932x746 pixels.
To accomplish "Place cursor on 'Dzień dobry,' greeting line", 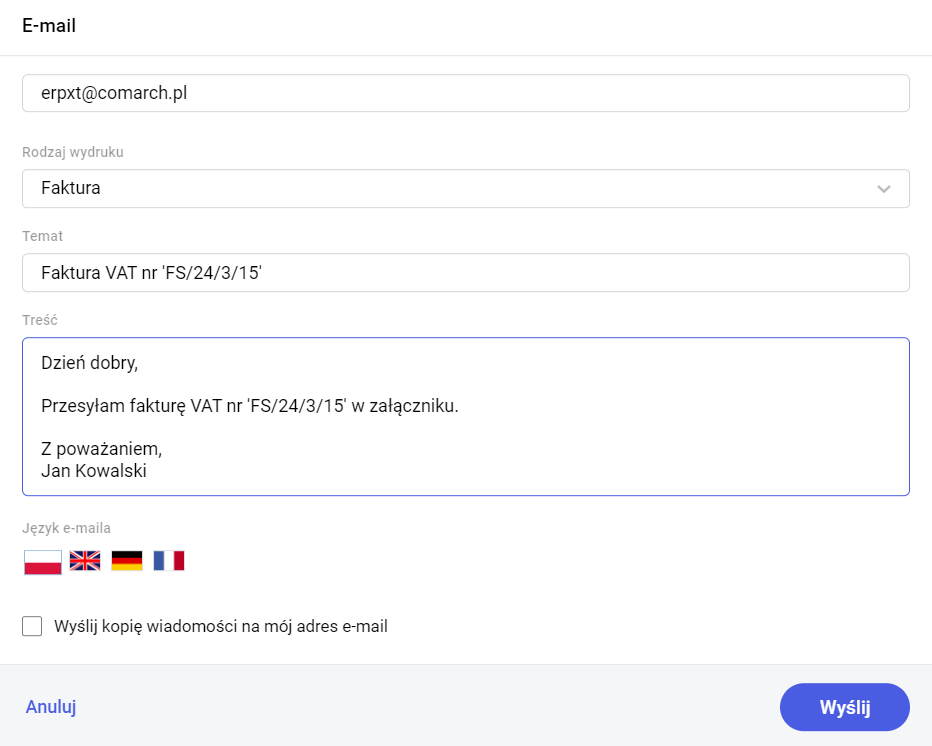I will click(x=89, y=361).
